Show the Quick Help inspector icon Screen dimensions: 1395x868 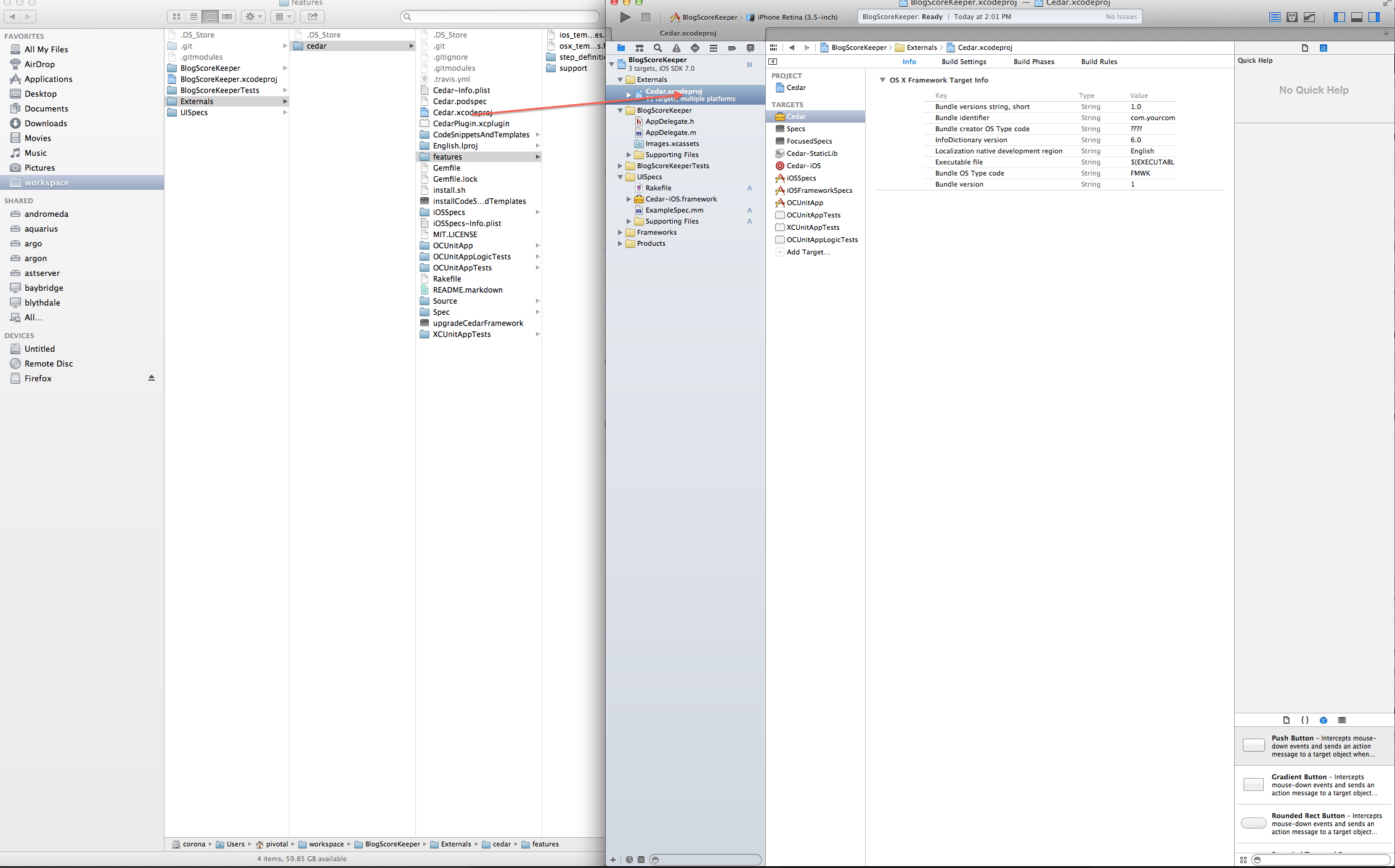click(1324, 48)
